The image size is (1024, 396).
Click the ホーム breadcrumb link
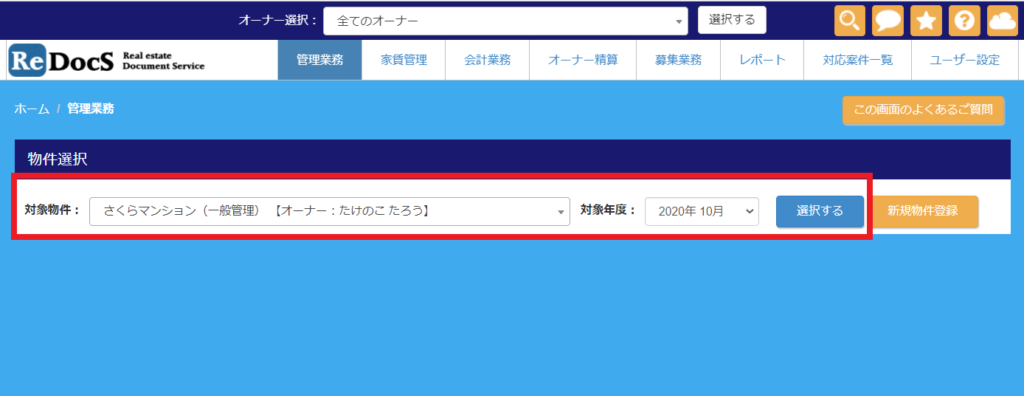pos(32,109)
